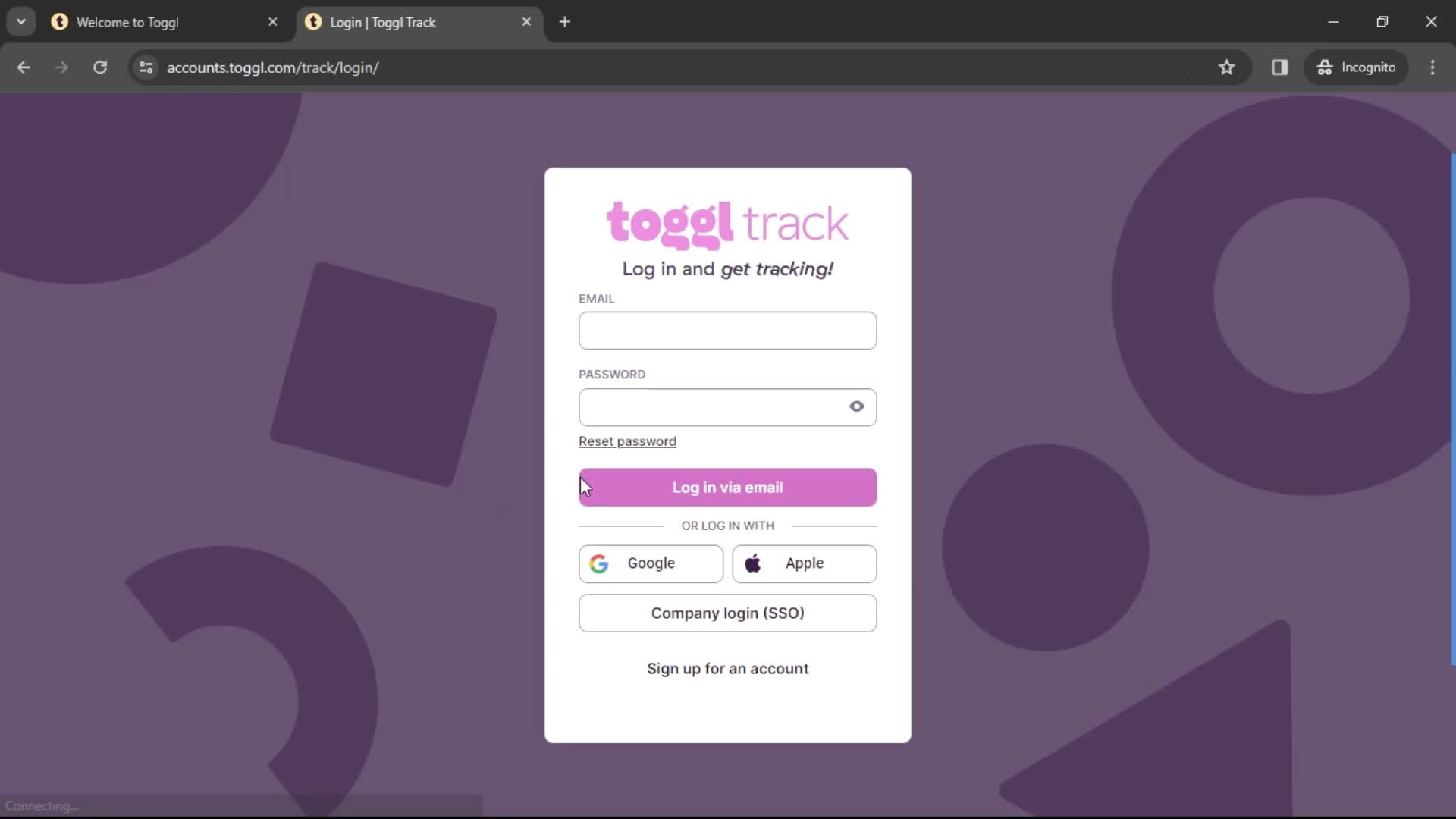Show password with the eye icon

pos(856,406)
